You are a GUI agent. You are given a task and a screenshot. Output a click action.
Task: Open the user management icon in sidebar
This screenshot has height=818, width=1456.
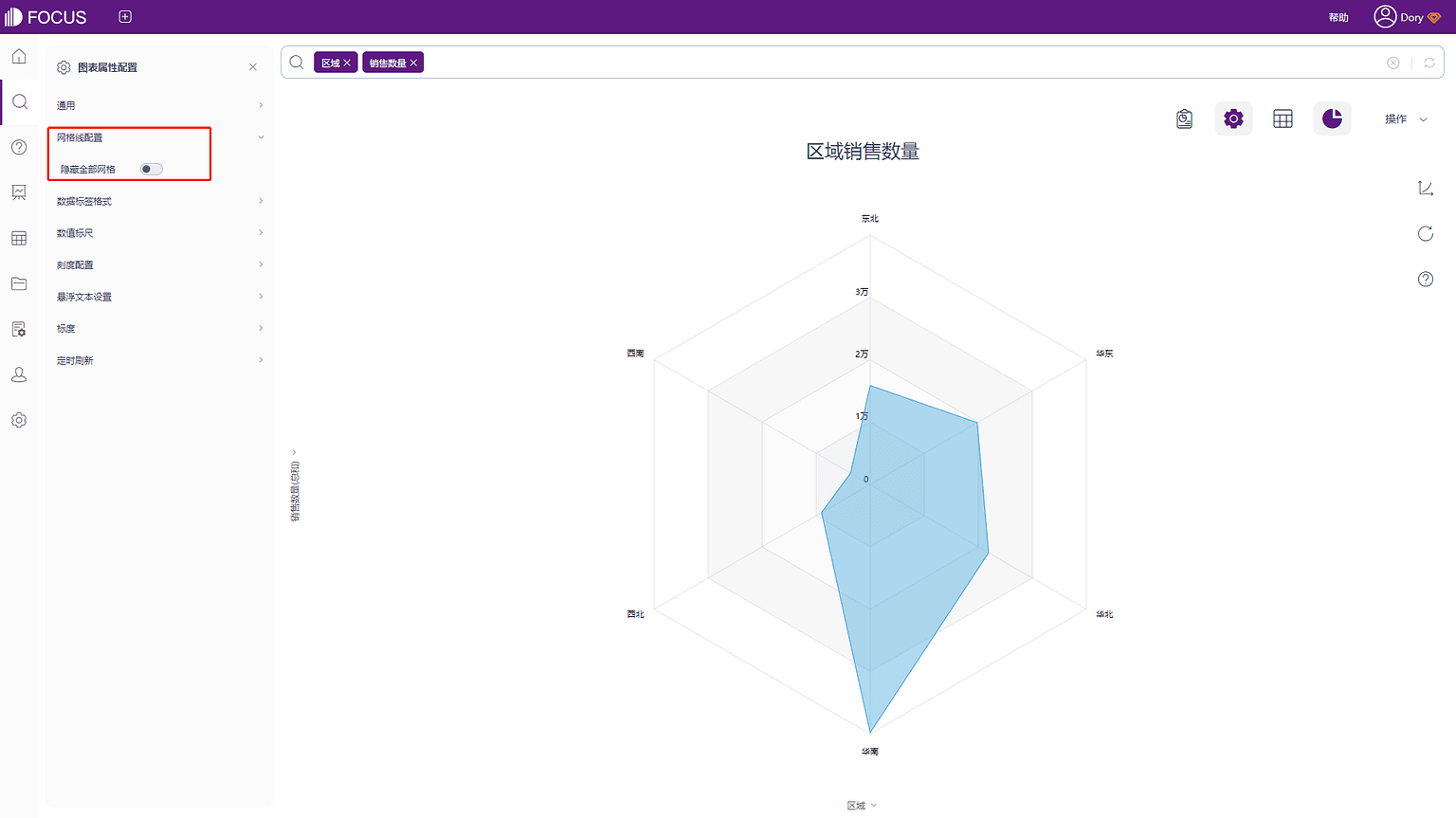click(x=19, y=374)
